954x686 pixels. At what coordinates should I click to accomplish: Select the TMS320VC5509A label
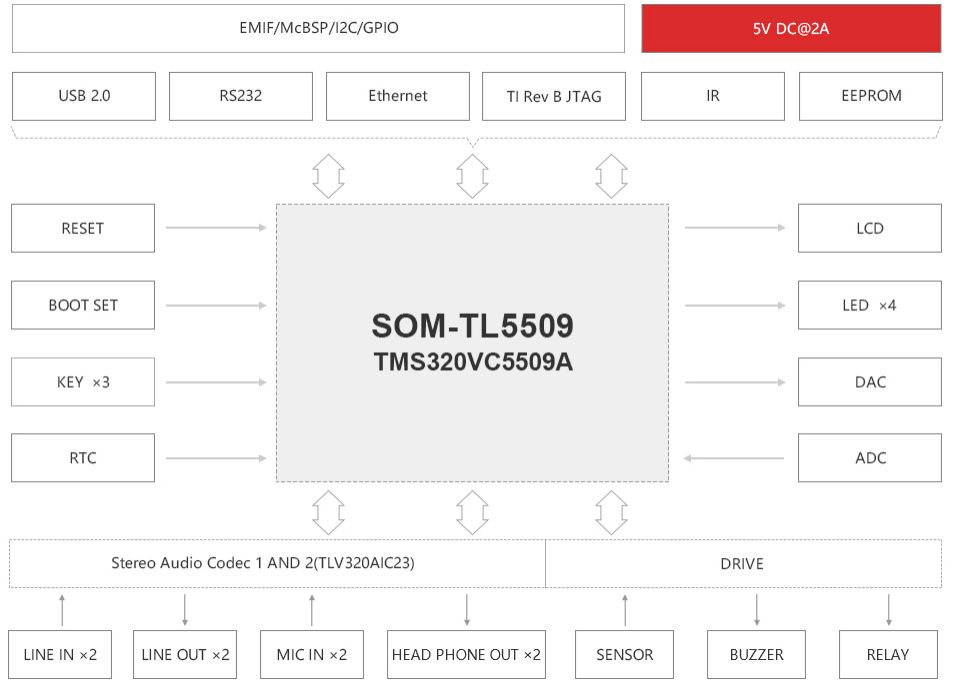[x=473, y=362]
